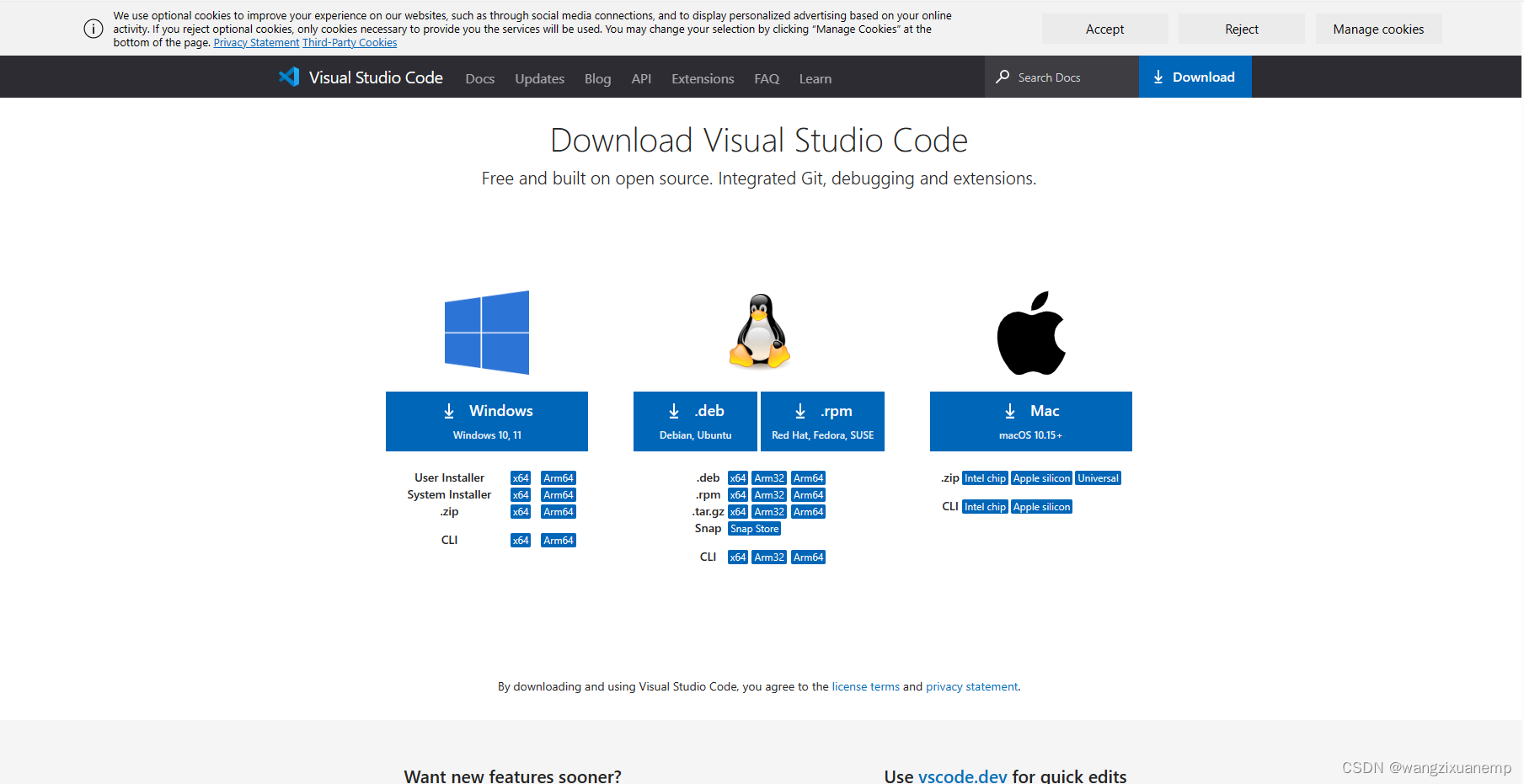The image size is (1524, 784).
Task: Select Mac .zip Apple silicon
Action: point(1041,478)
